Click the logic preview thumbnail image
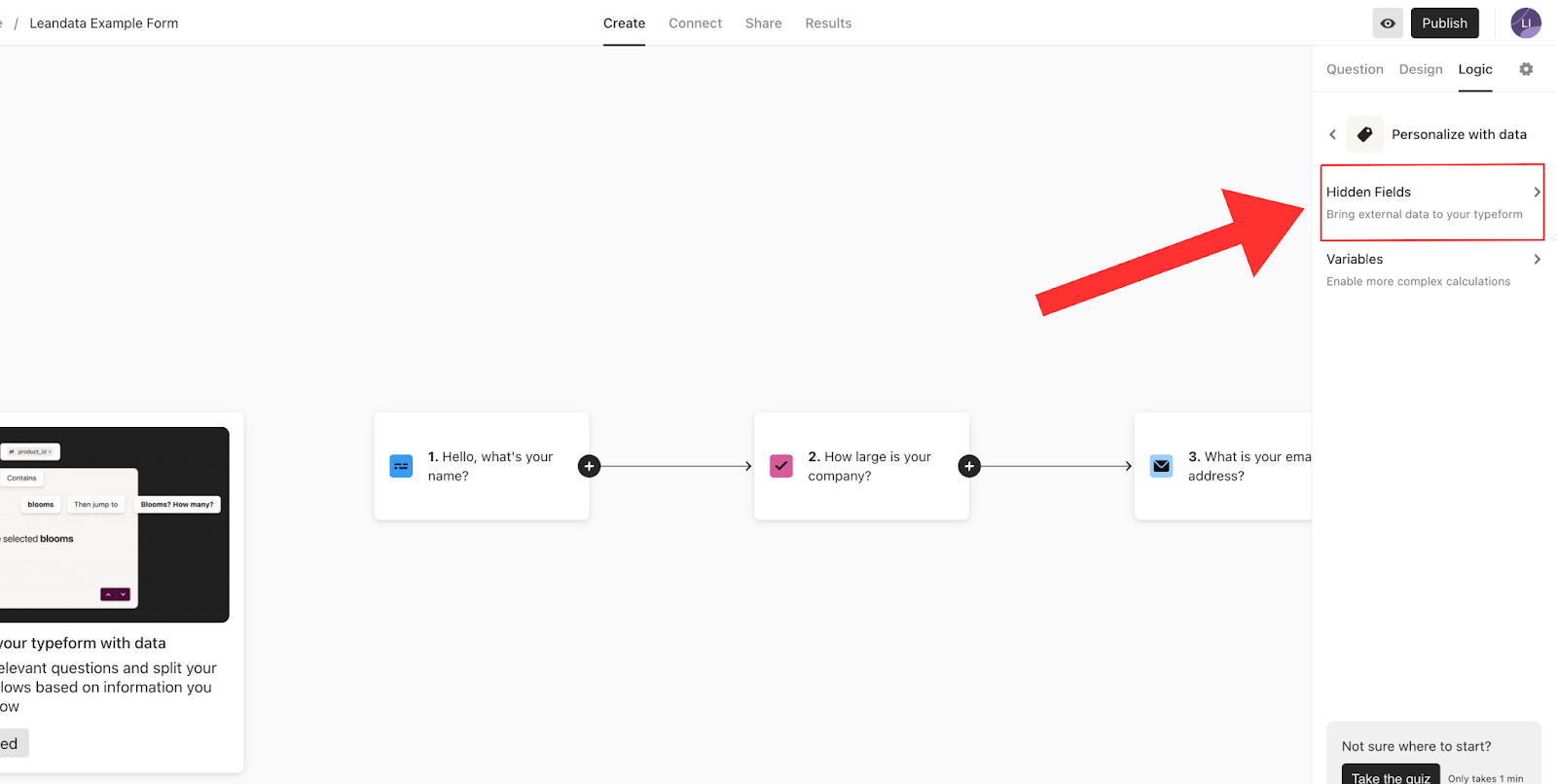 tap(114, 524)
